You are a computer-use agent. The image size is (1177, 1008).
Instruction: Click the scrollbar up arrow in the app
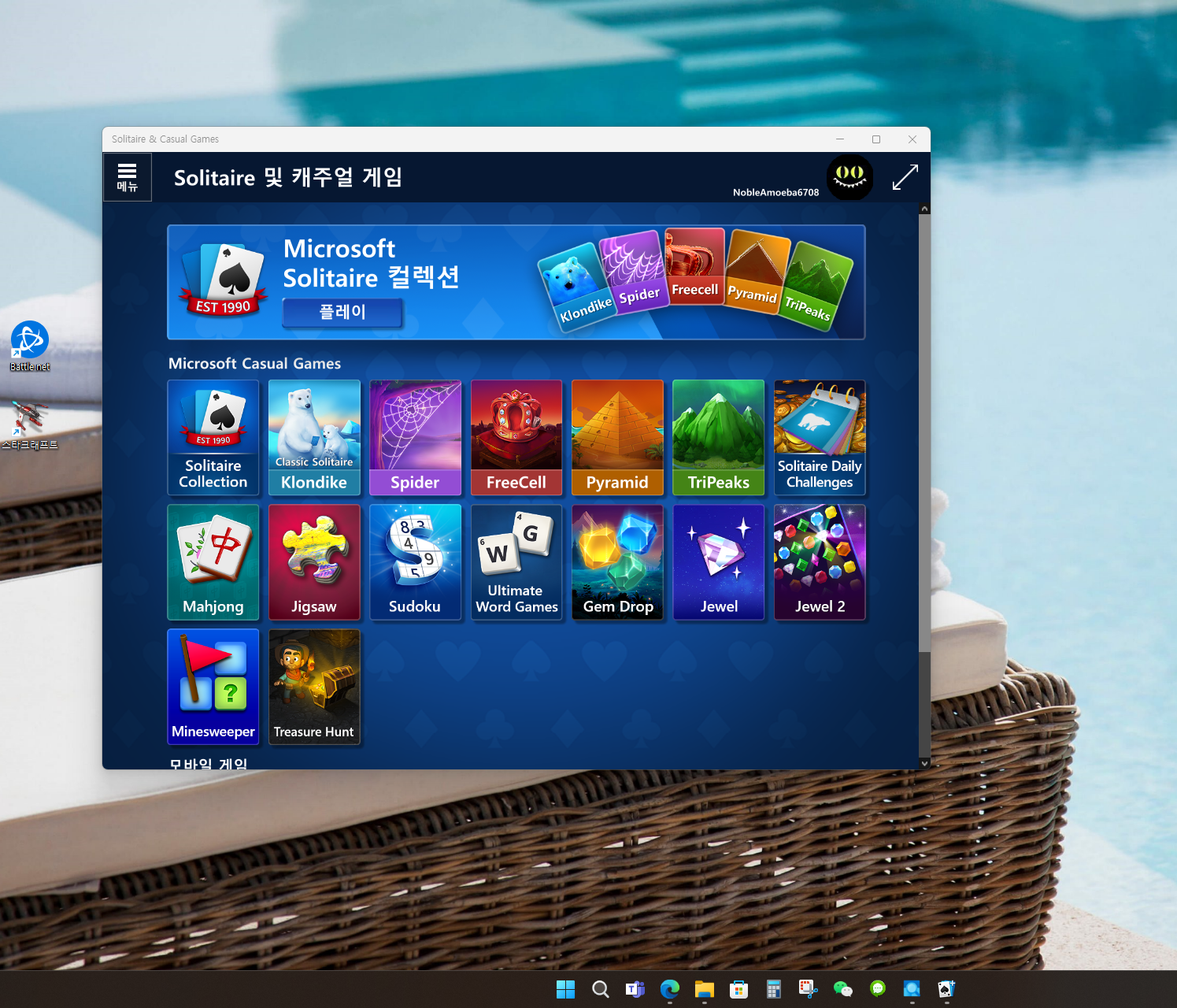click(924, 209)
